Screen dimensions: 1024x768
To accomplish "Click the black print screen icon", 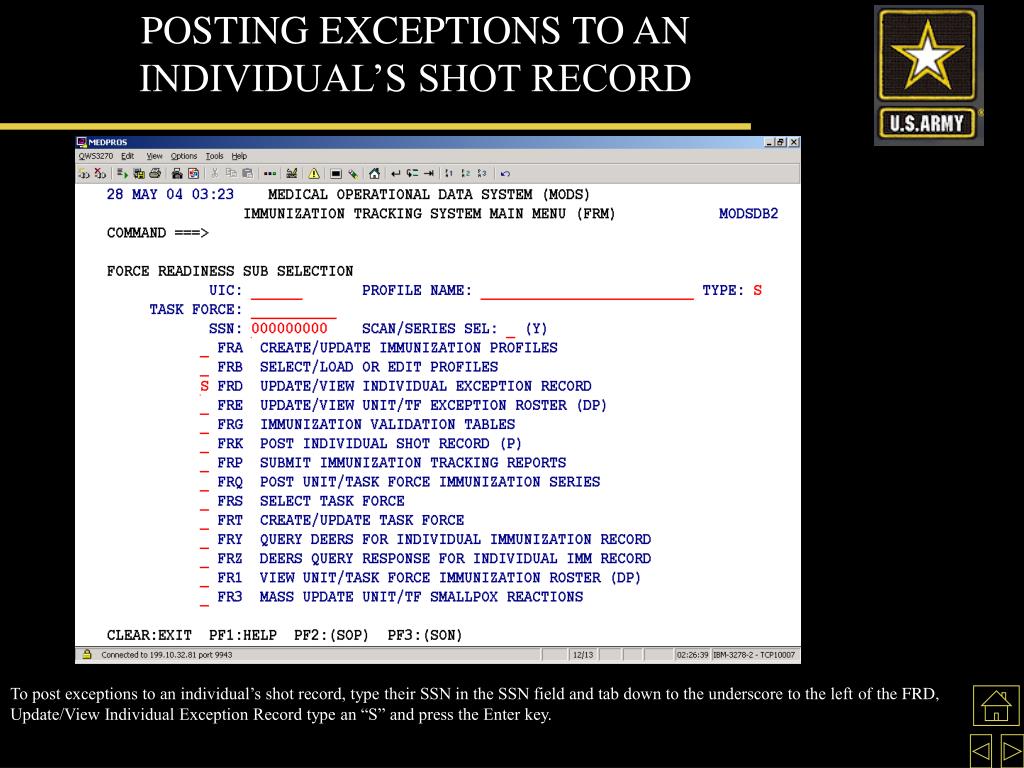I will click(x=177, y=173).
